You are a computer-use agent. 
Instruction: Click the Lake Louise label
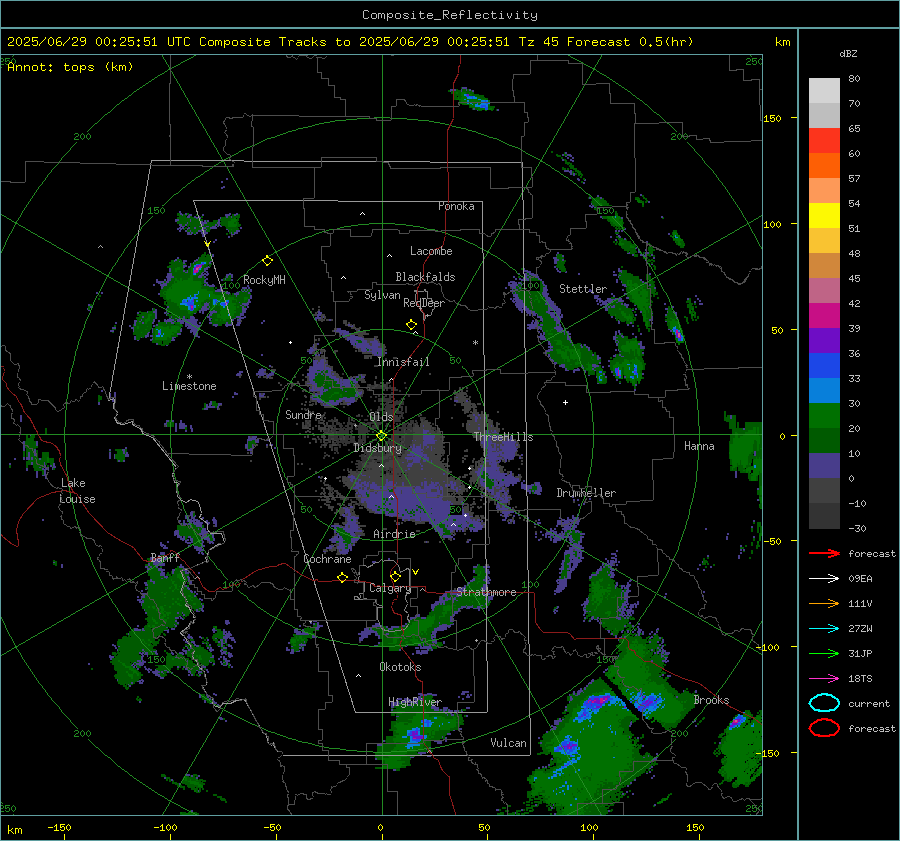78,491
